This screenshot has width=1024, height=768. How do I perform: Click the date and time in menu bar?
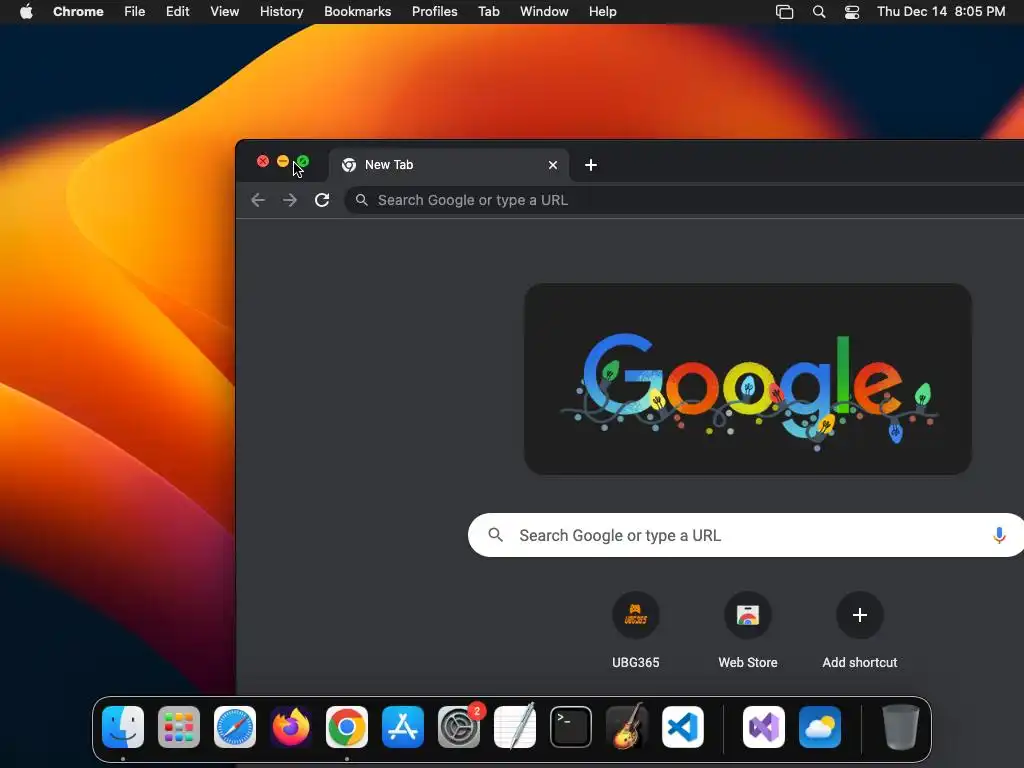point(941,12)
